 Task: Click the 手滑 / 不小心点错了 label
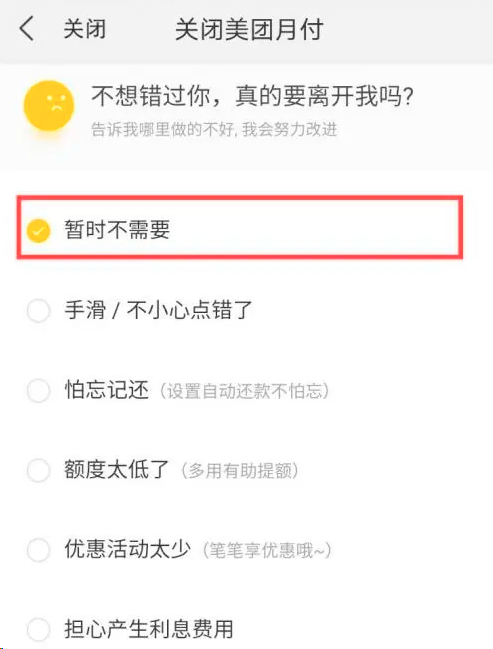[x=159, y=310]
